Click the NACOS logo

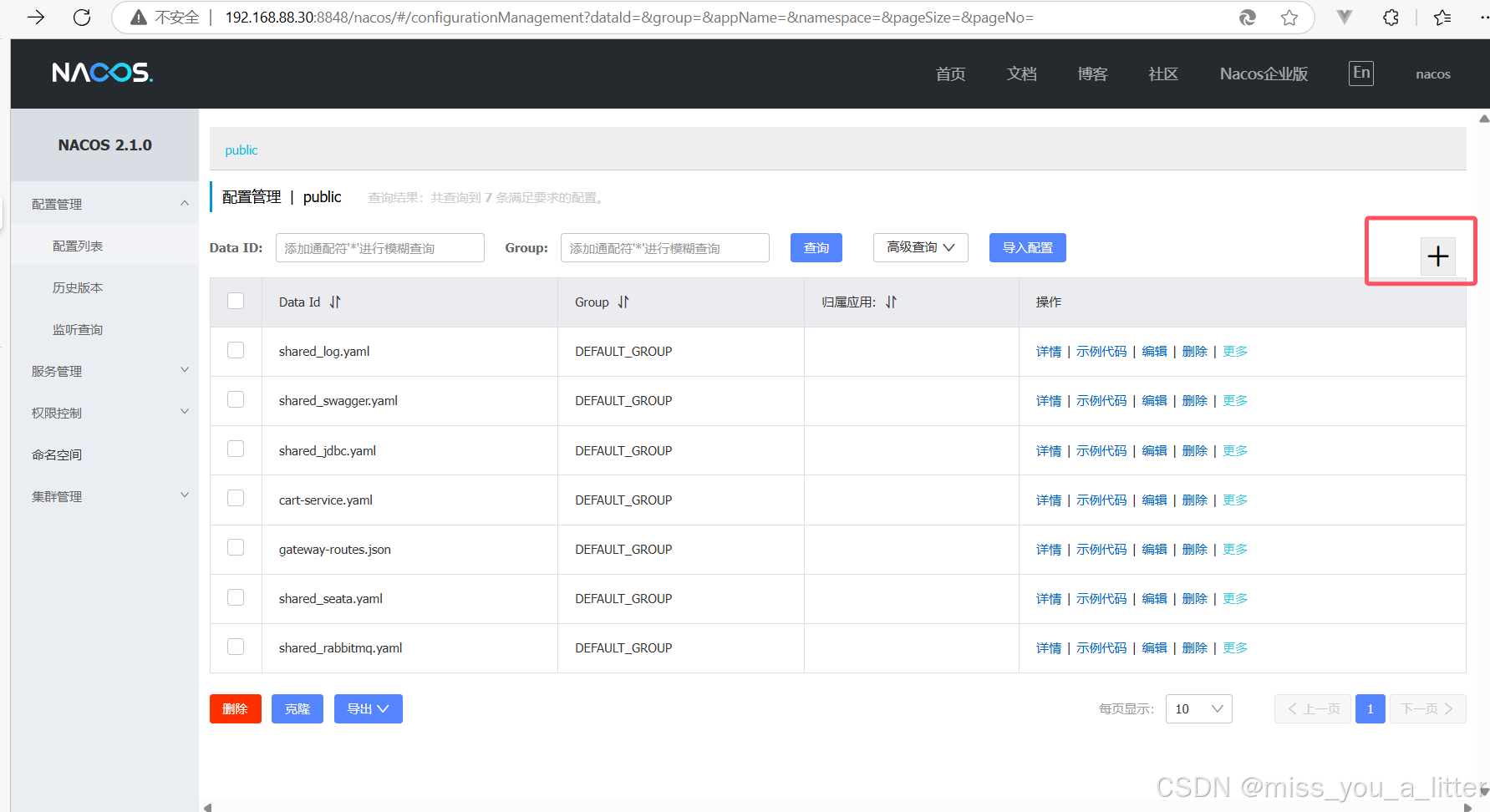click(102, 73)
